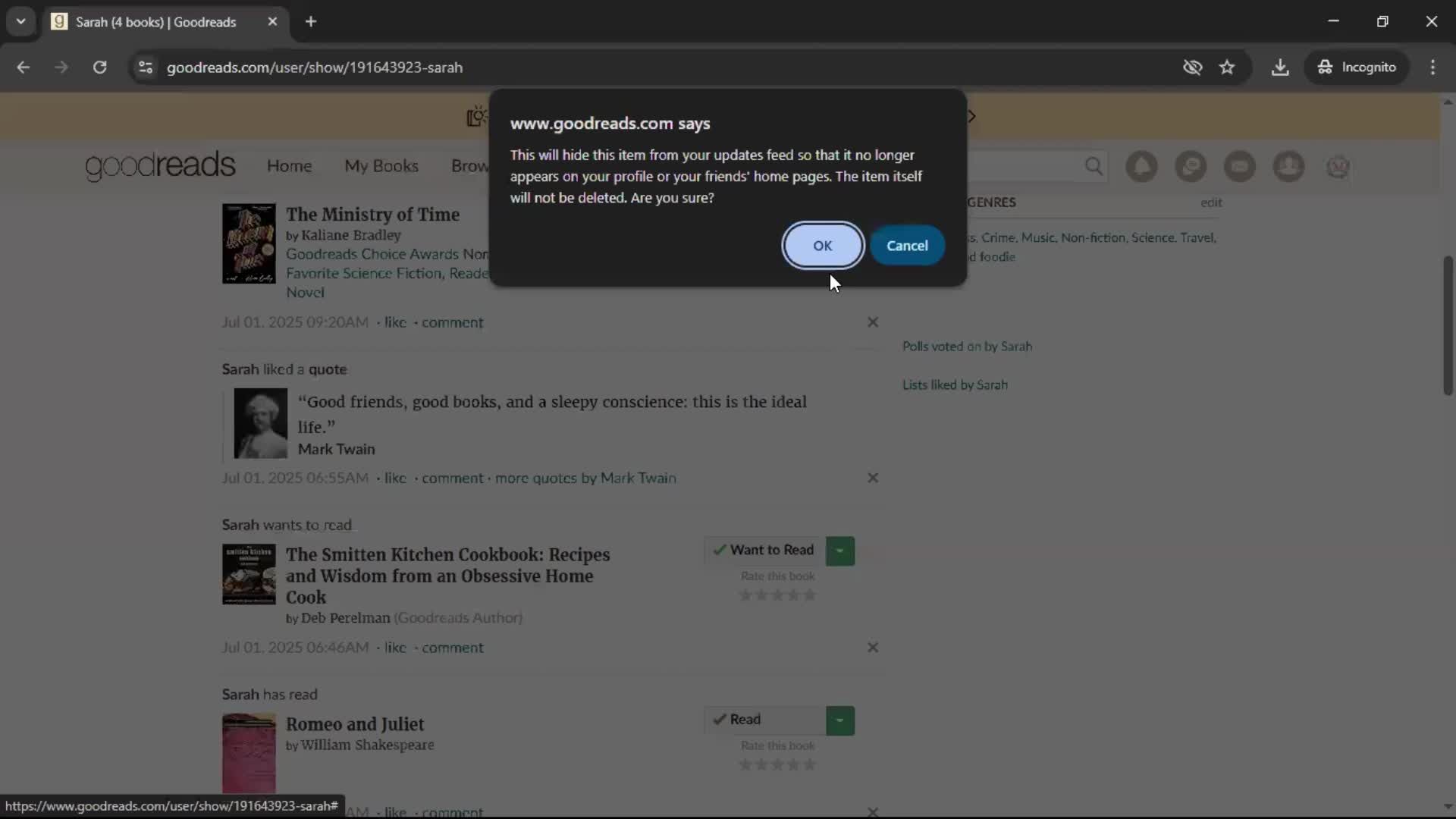Reload the Goodreads page

99,67
